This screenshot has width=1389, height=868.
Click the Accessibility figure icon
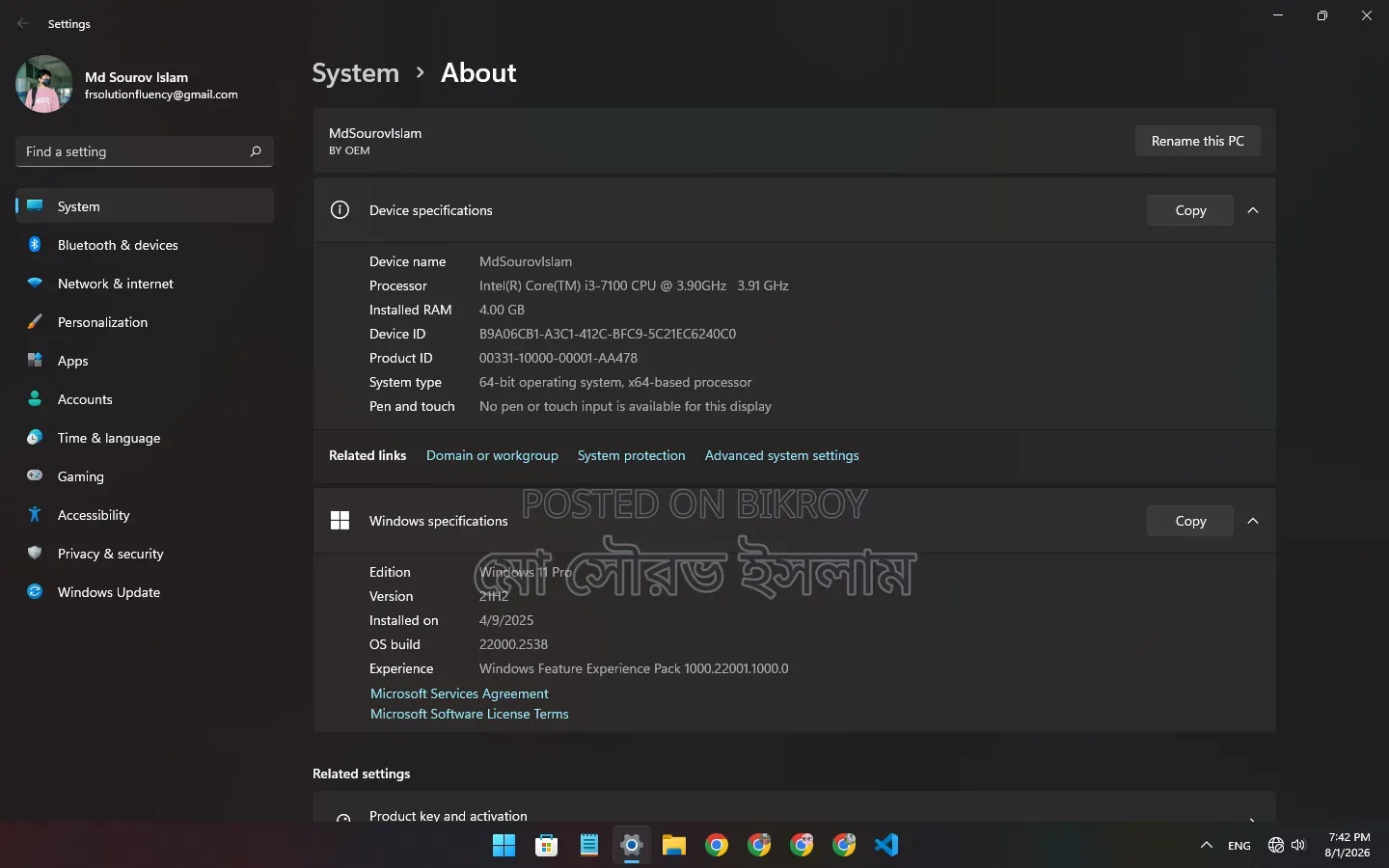pyautogui.click(x=35, y=514)
